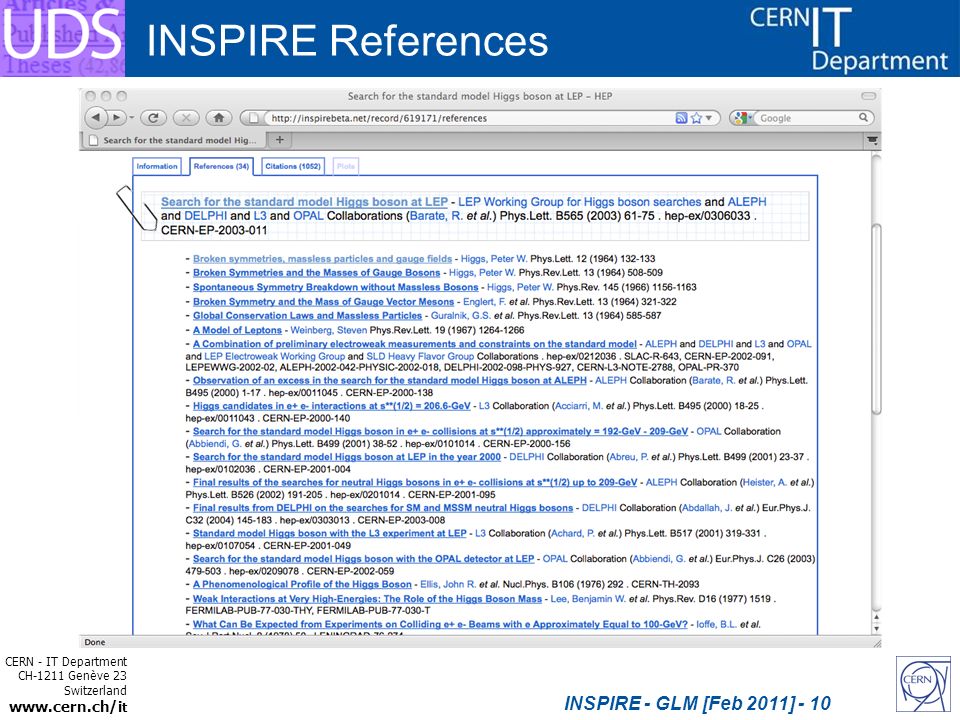
Task: Open back/forward history dropdown arrow
Action: click(x=130, y=118)
